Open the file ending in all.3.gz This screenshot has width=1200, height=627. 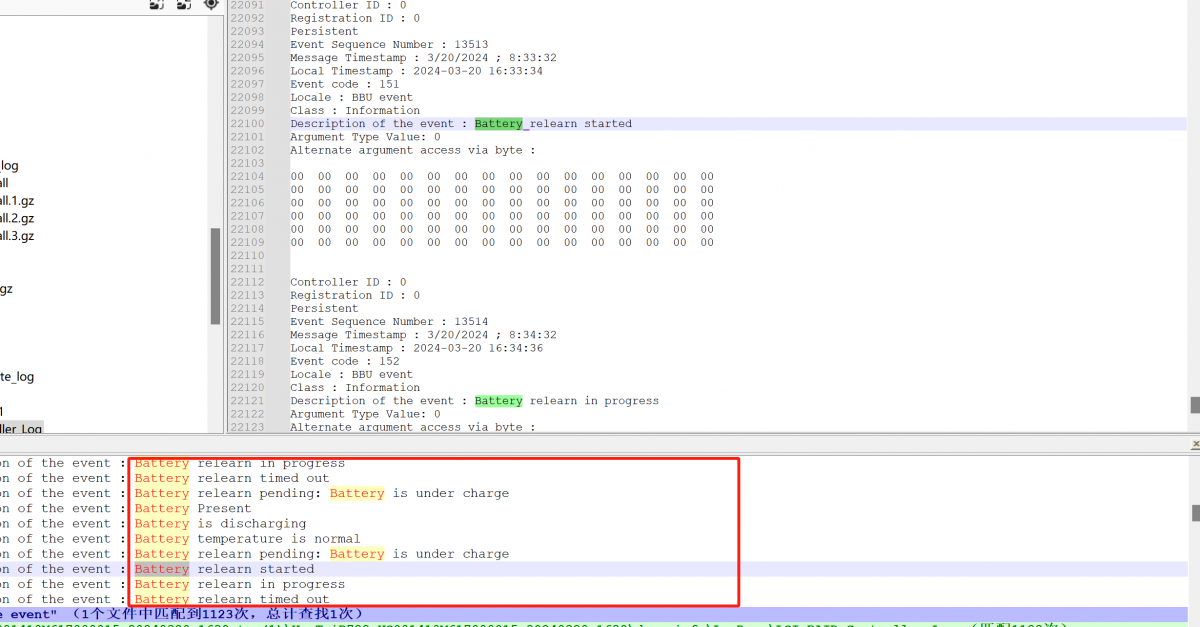point(17,236)
